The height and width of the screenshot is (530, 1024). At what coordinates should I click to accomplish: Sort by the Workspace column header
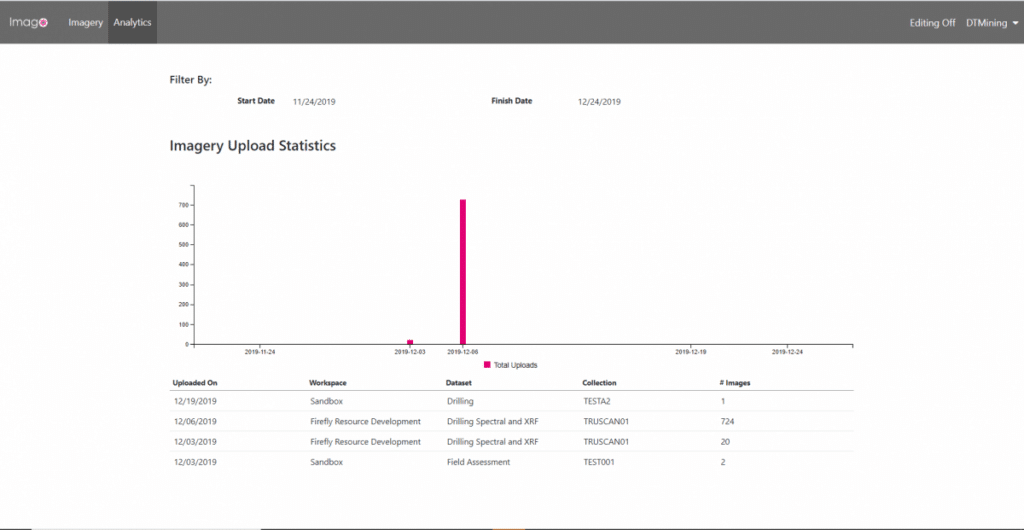(x=329, y=382)
